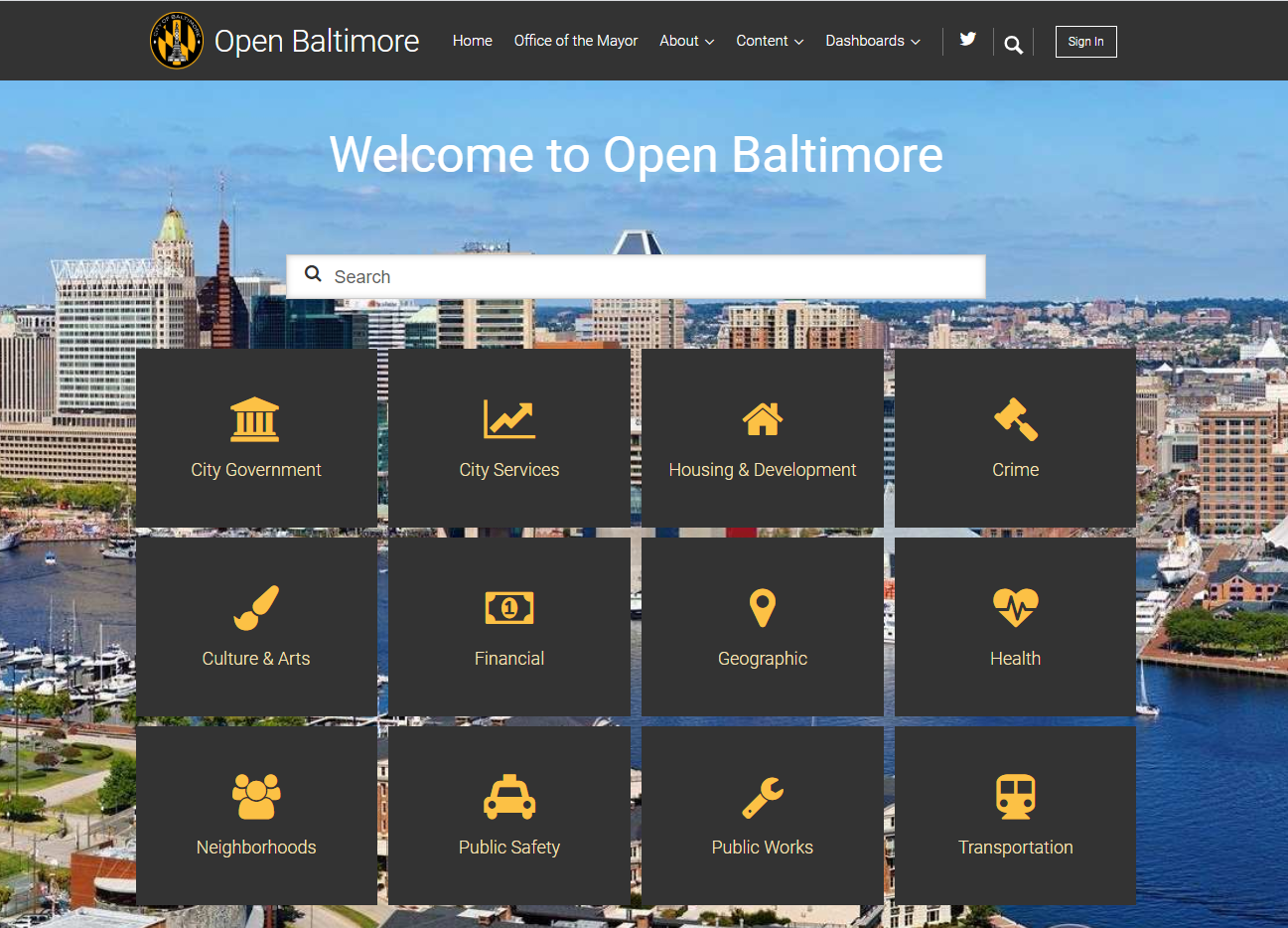1288x928 pixels.
Task: Expand the Content dropdown menu
Action: (x=769, y=41)
